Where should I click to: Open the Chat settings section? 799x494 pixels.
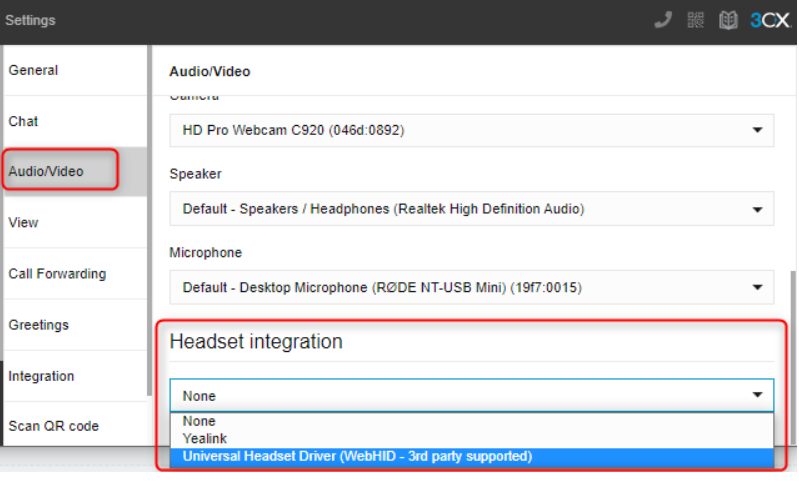tap(75, 121)
